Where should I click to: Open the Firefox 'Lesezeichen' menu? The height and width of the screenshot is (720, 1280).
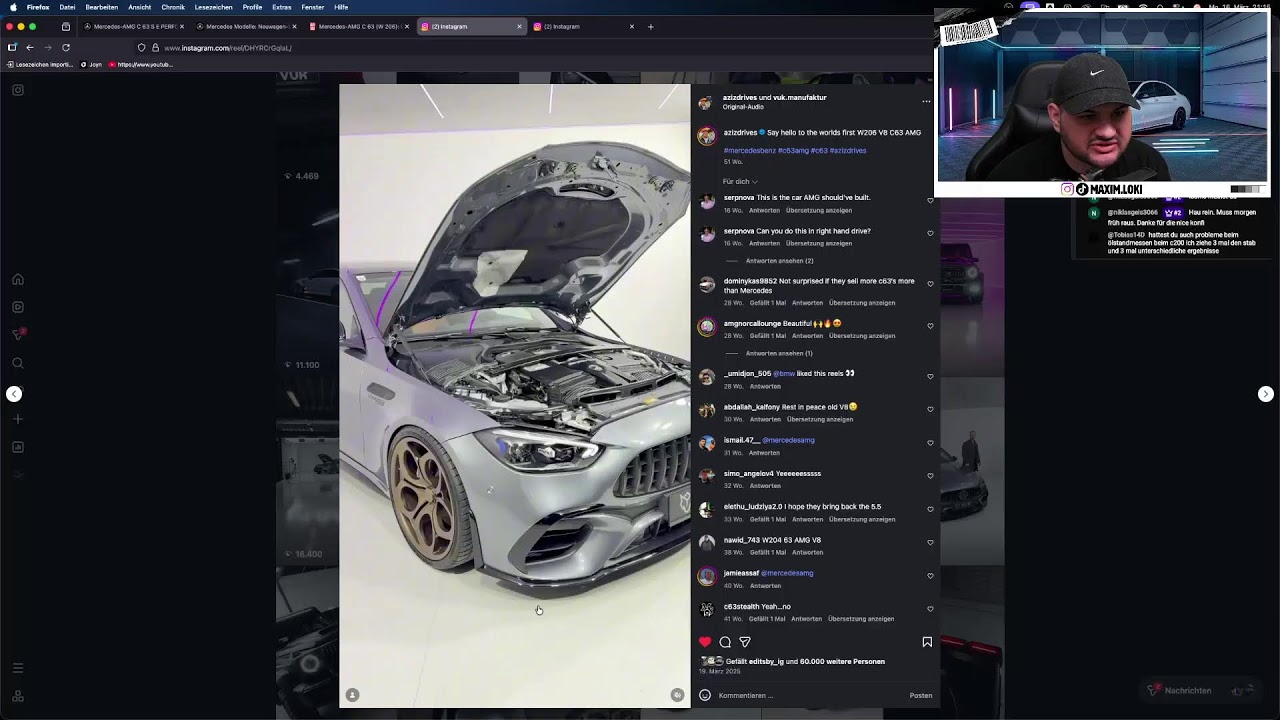[213, 7]
